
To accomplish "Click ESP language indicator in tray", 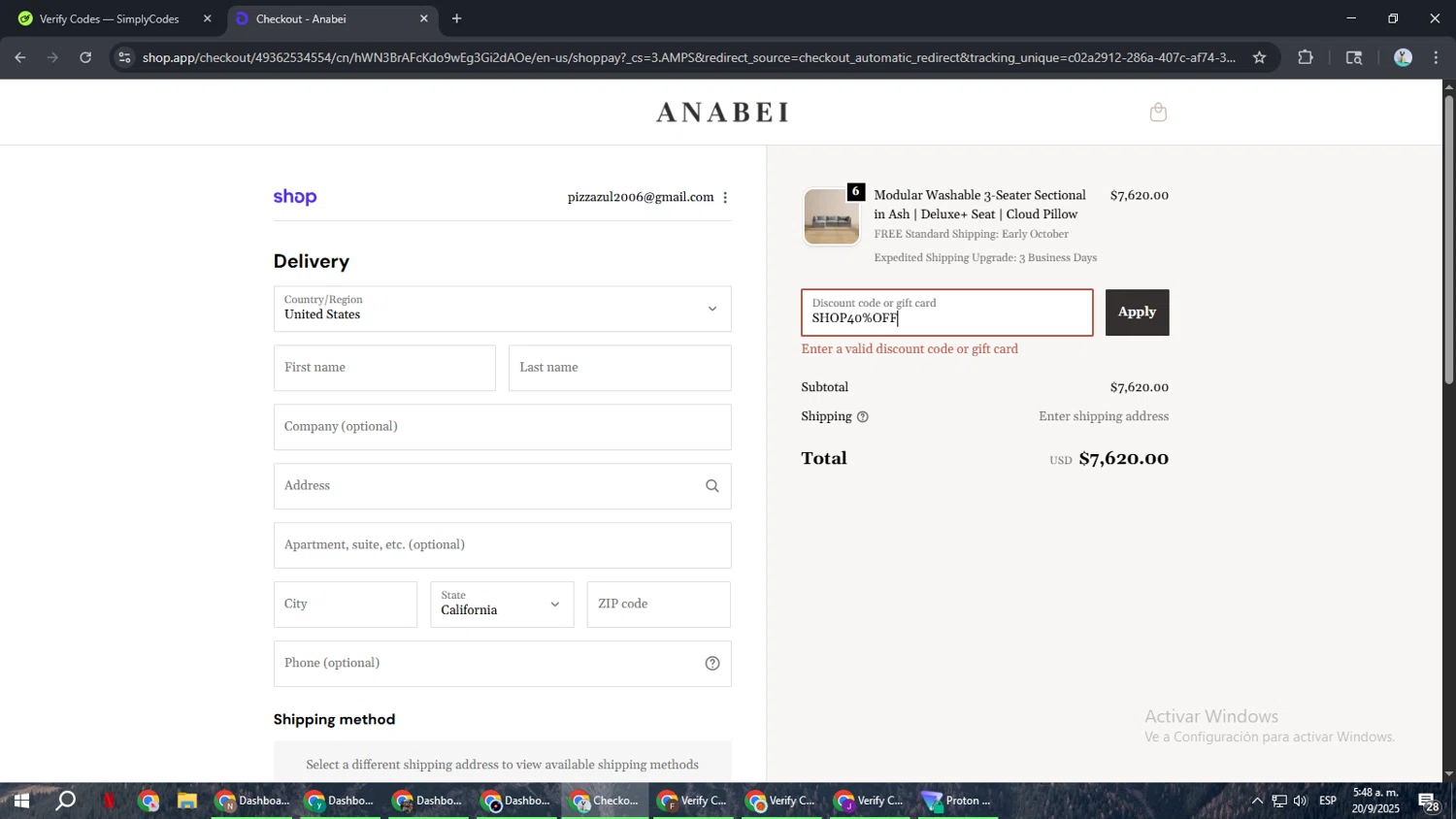I will pyautogui.click(x=1328, y=802).
